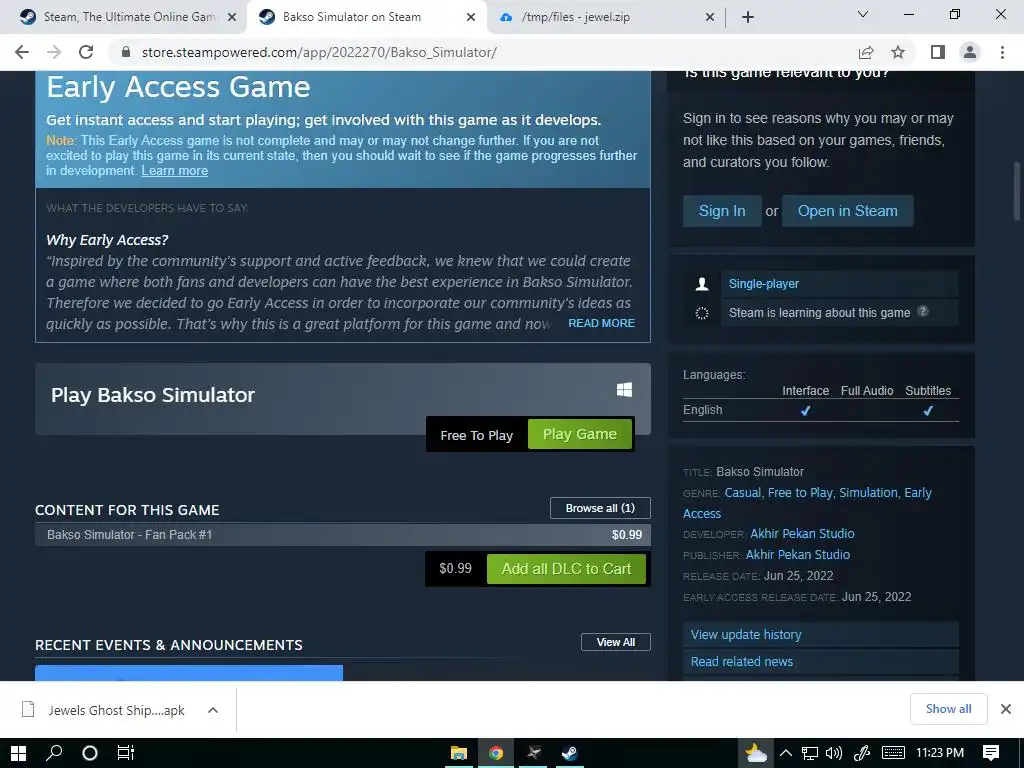1024x768 pixels.
Task: Open Bakso Simulator - Fan Pack #1
Action: pyautogui.click(x=343, y=535)
